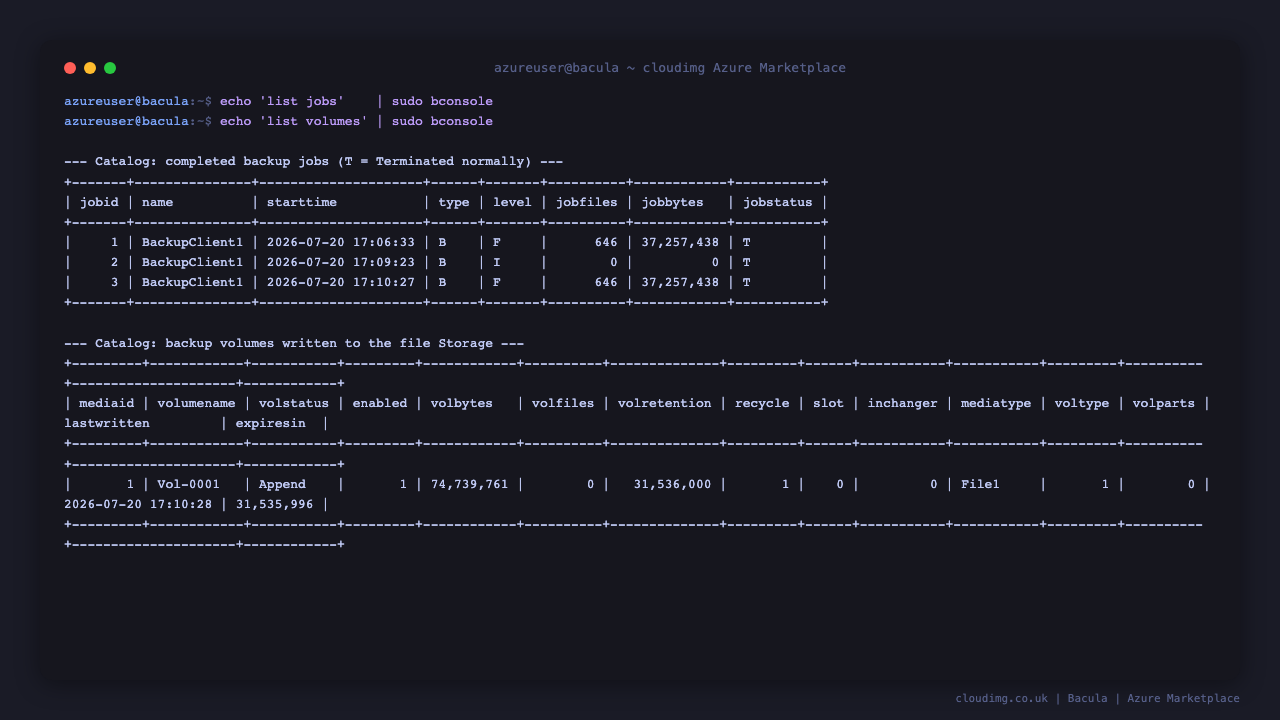Click the 'jobstatus' column header
Screen dimensions: 1280x720
(778, 203)
